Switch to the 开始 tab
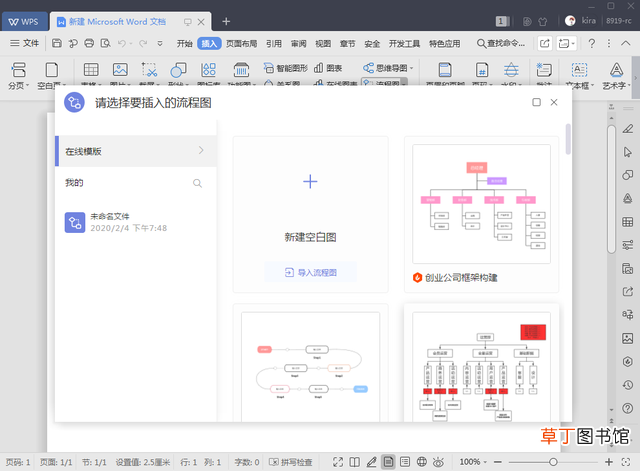The height and width of the screenshot is (471, 640). tap(184, 43)
